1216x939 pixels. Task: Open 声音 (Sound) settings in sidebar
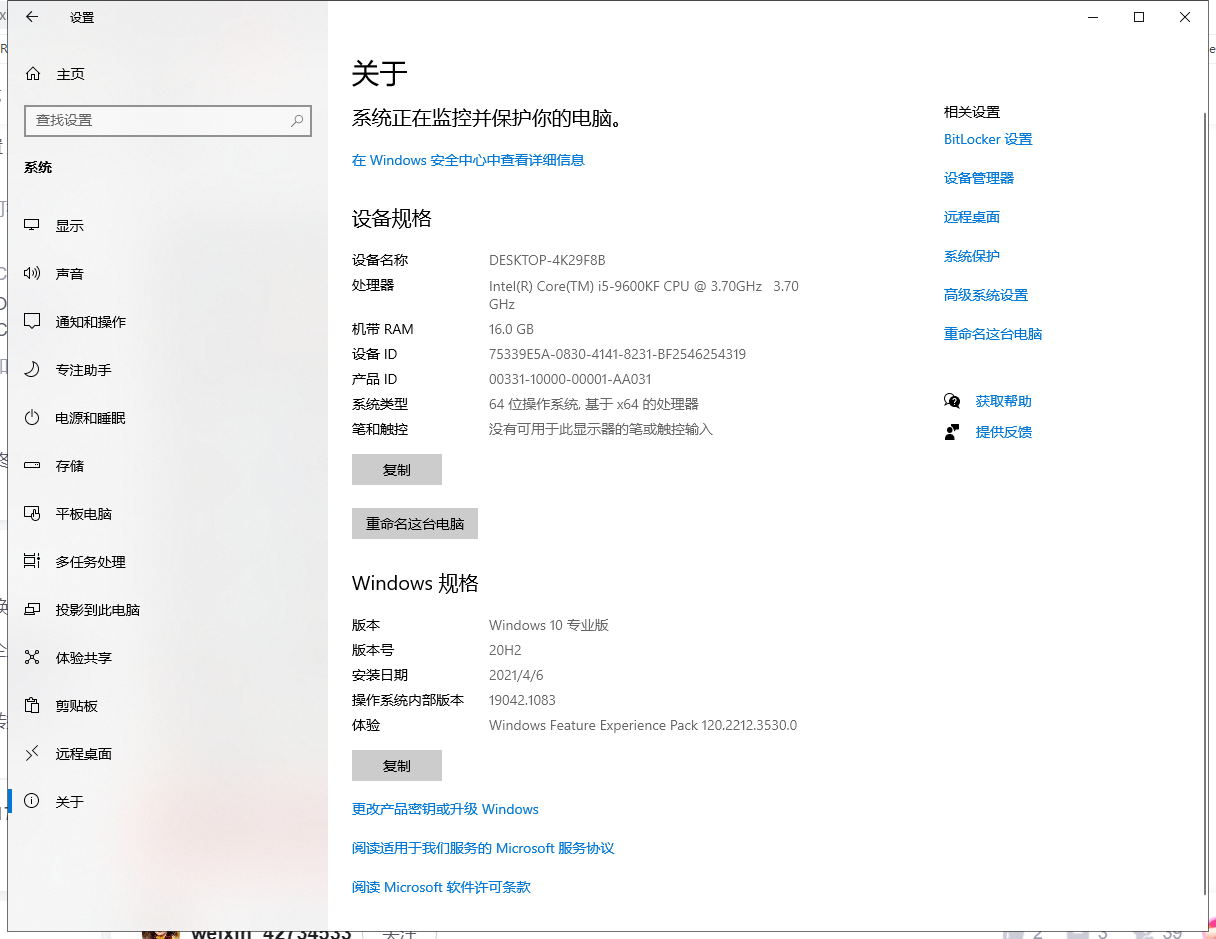(x=70, y=273)
